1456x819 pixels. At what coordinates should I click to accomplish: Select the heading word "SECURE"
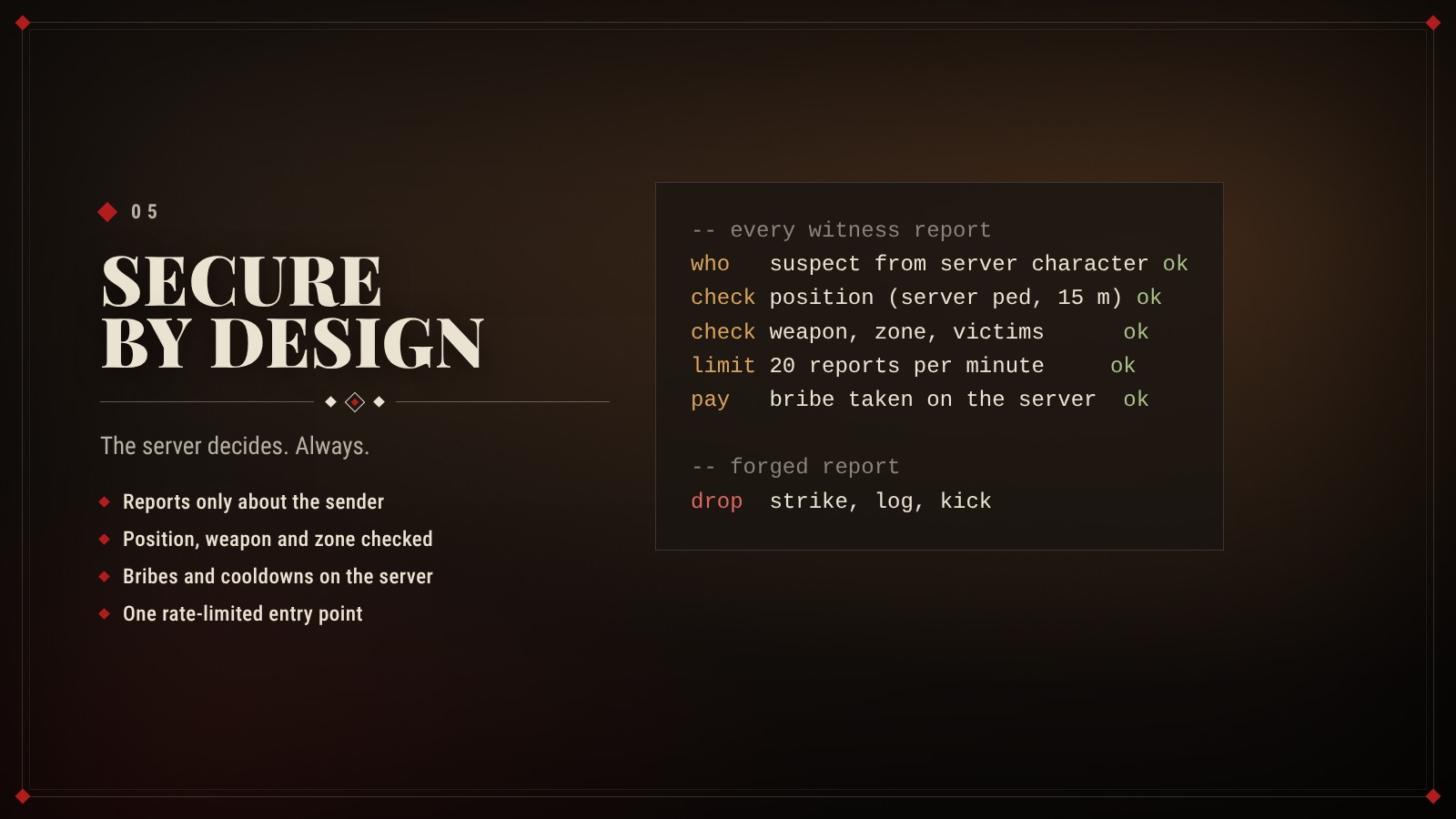click(242, 281)
